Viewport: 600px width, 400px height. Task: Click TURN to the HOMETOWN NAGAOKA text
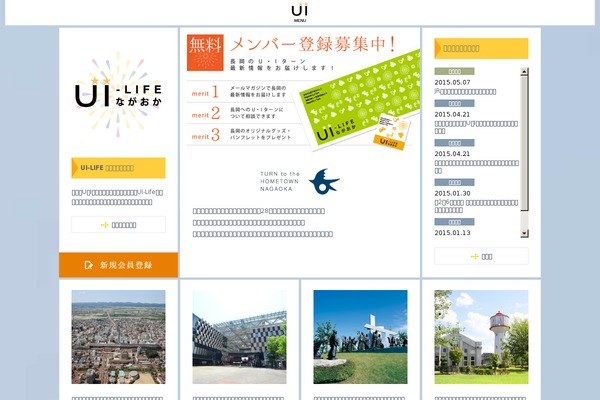(279, 181)
